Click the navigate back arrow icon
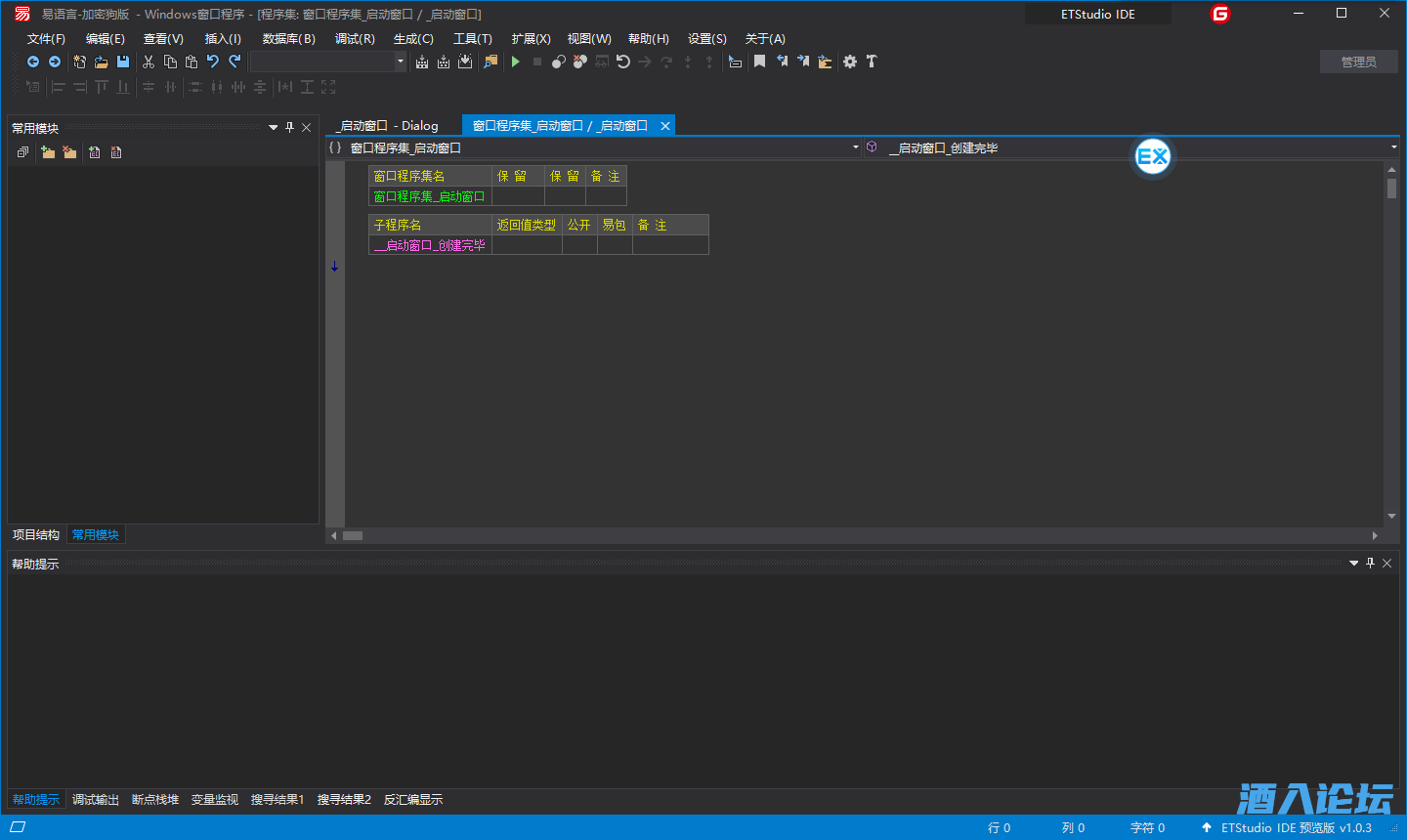The width and height of the screenshot is (1407, 840). tap(33, 62)
